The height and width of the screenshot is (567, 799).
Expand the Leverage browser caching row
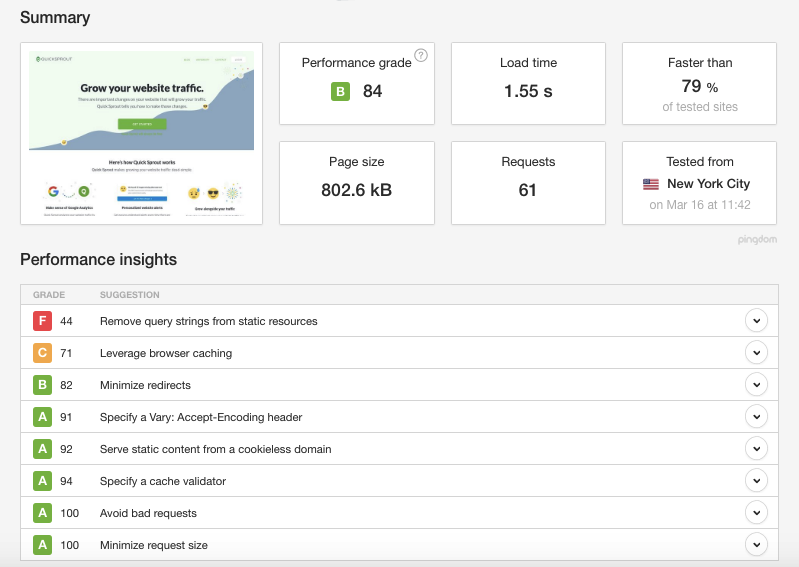tap(756, 353)
